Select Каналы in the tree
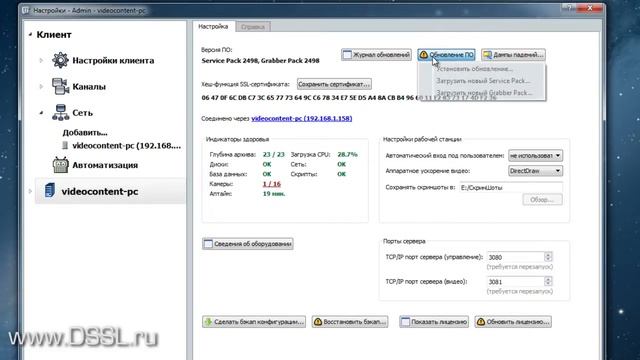The height and width of the screenshot is (360, 640). [89, 87]
